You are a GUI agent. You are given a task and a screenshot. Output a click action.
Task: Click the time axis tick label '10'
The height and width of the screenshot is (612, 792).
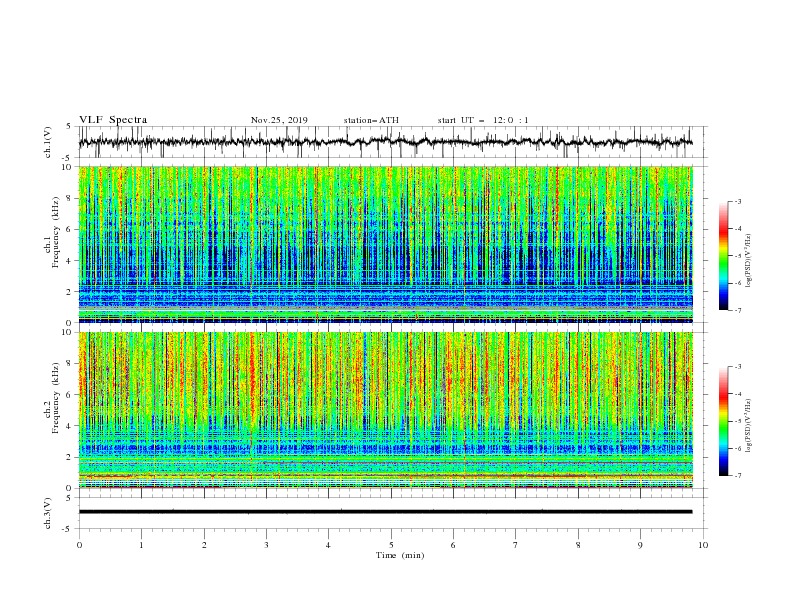(x=703, y=545)
